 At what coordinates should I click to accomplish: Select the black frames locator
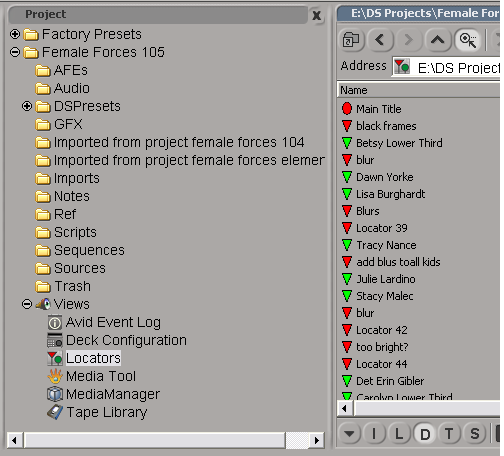[379, 126]
